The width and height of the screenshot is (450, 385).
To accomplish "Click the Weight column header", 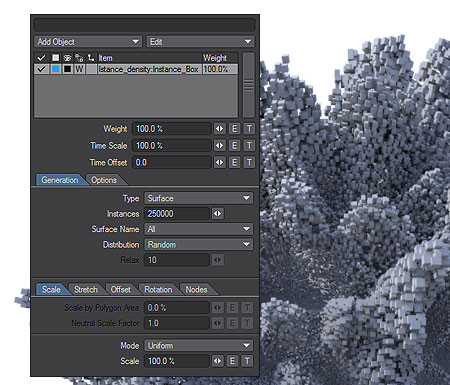I will [x=219, y=58].
